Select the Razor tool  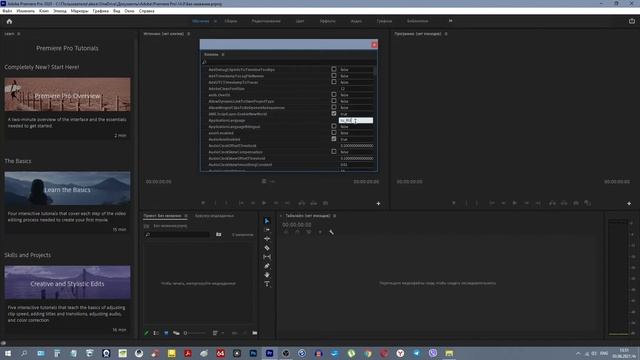click(267, 248)
